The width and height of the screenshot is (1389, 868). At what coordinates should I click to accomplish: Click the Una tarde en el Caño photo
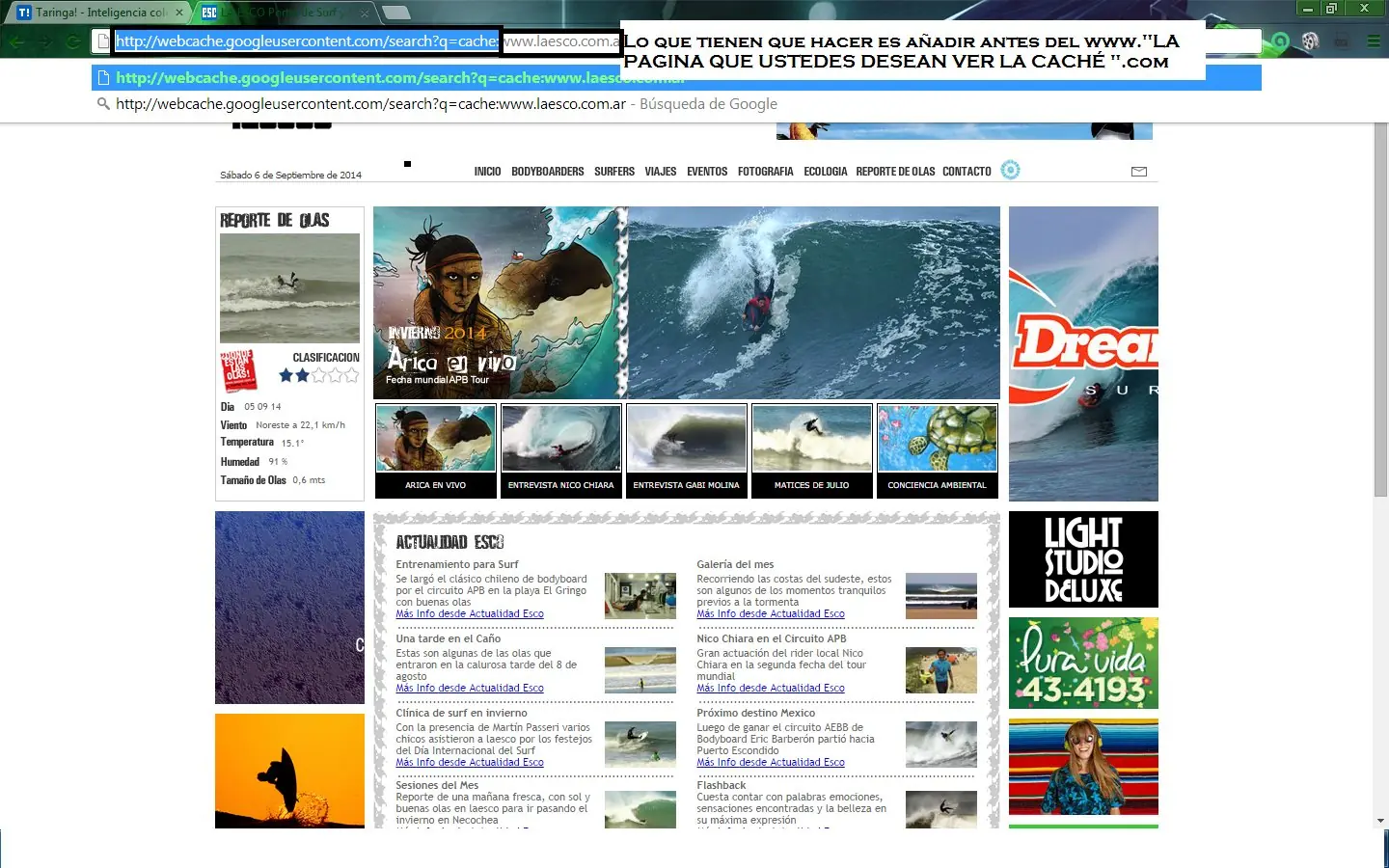tap(640, 670)
